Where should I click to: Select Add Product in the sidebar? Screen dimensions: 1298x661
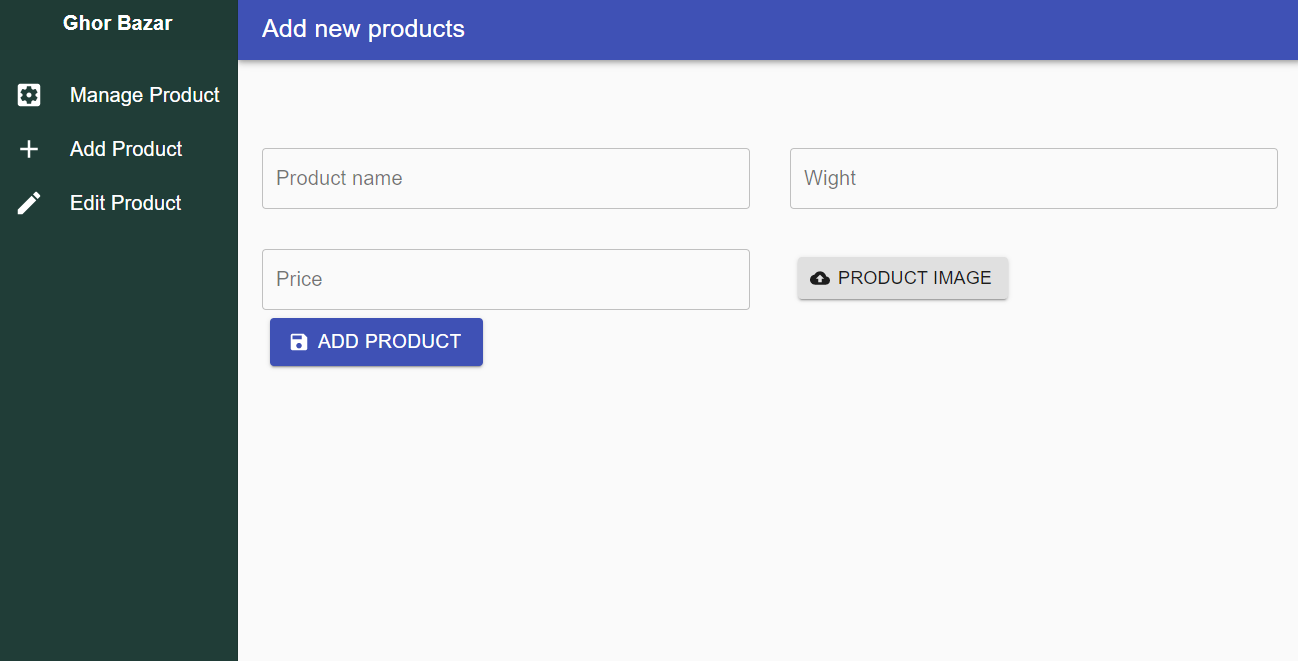(119, 149)
